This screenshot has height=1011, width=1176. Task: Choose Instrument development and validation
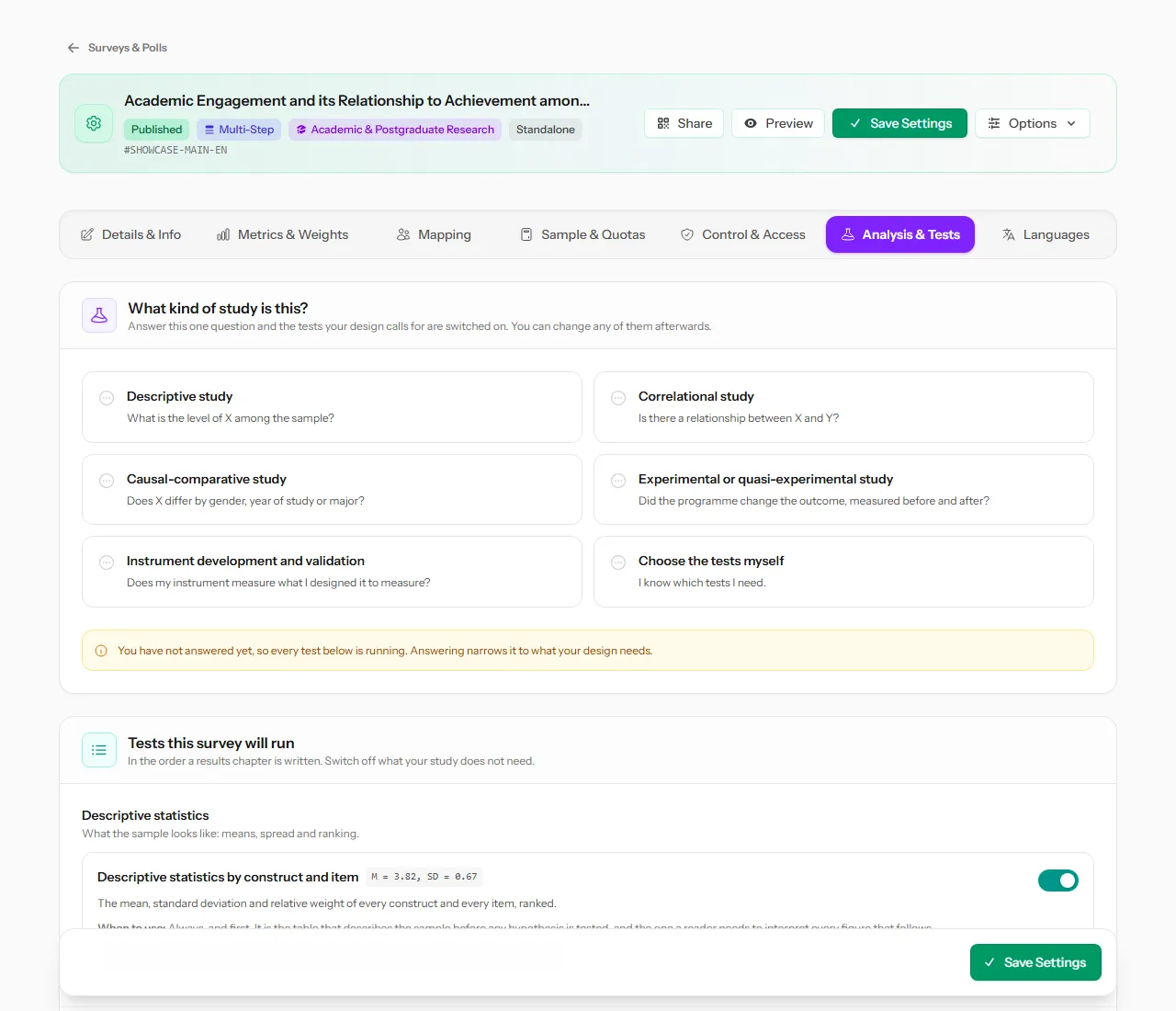pos(332,572)
